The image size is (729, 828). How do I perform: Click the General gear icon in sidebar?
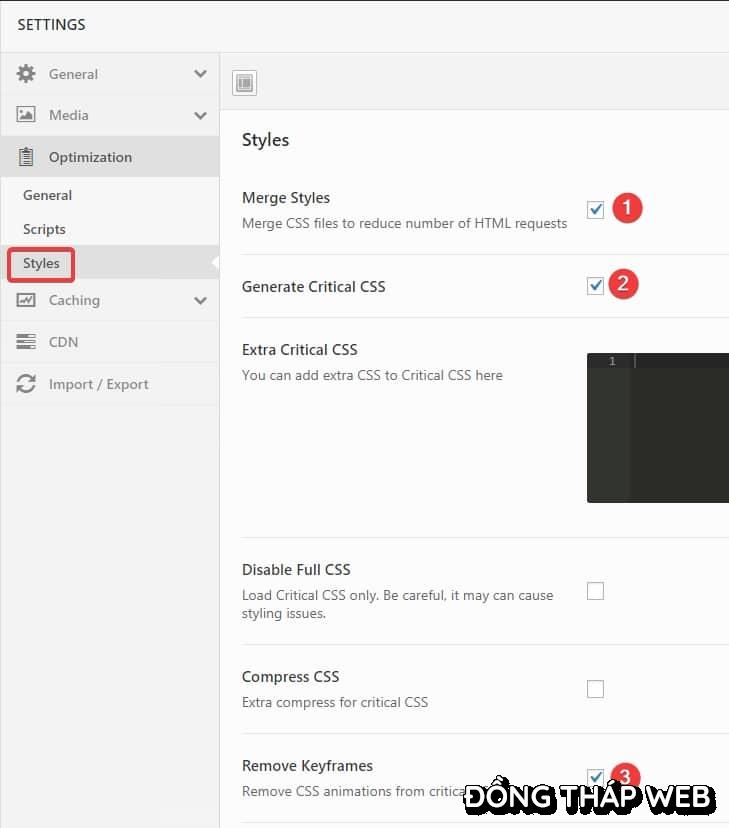click(26, 74)
